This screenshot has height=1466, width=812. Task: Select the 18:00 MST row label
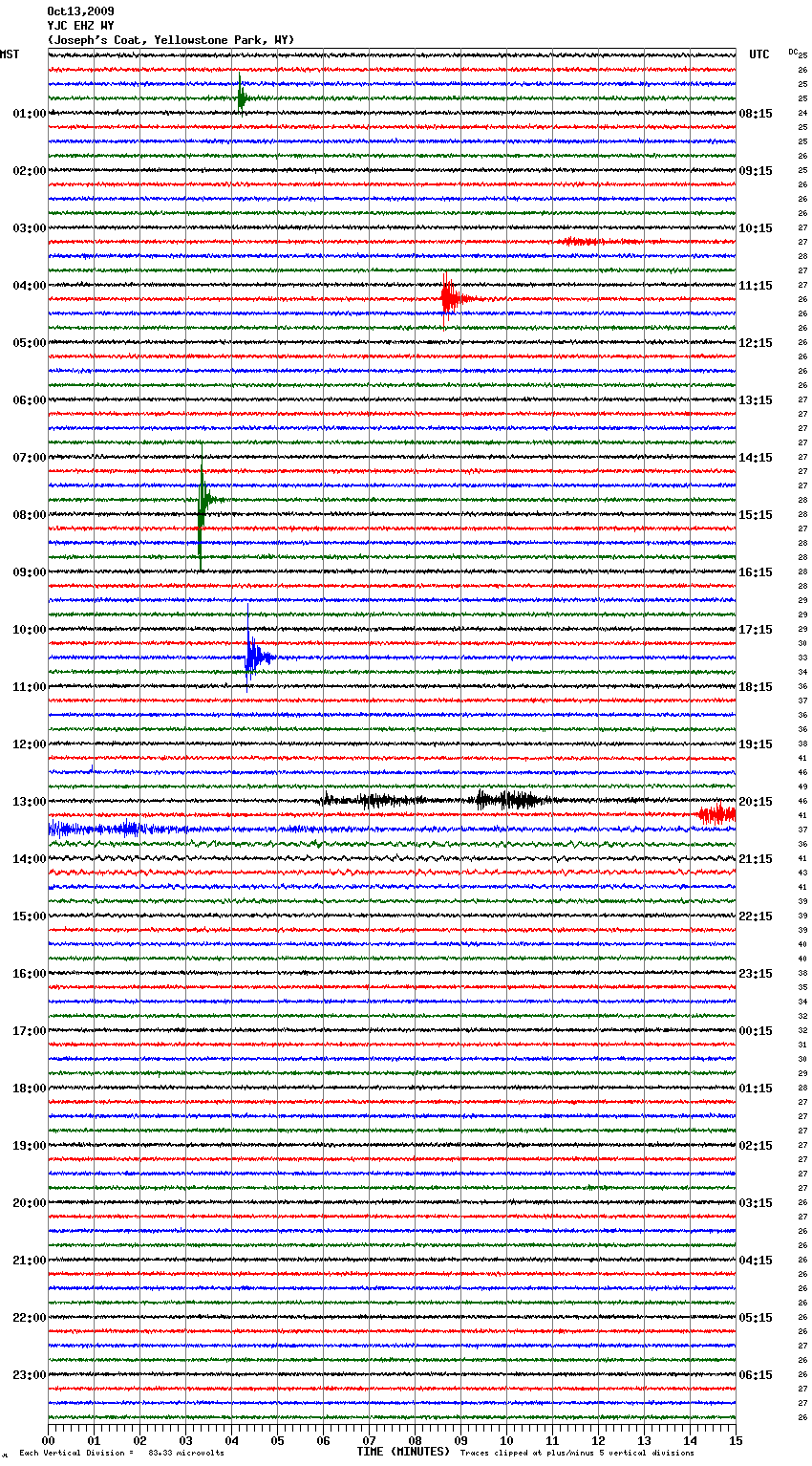point(30,1089)
